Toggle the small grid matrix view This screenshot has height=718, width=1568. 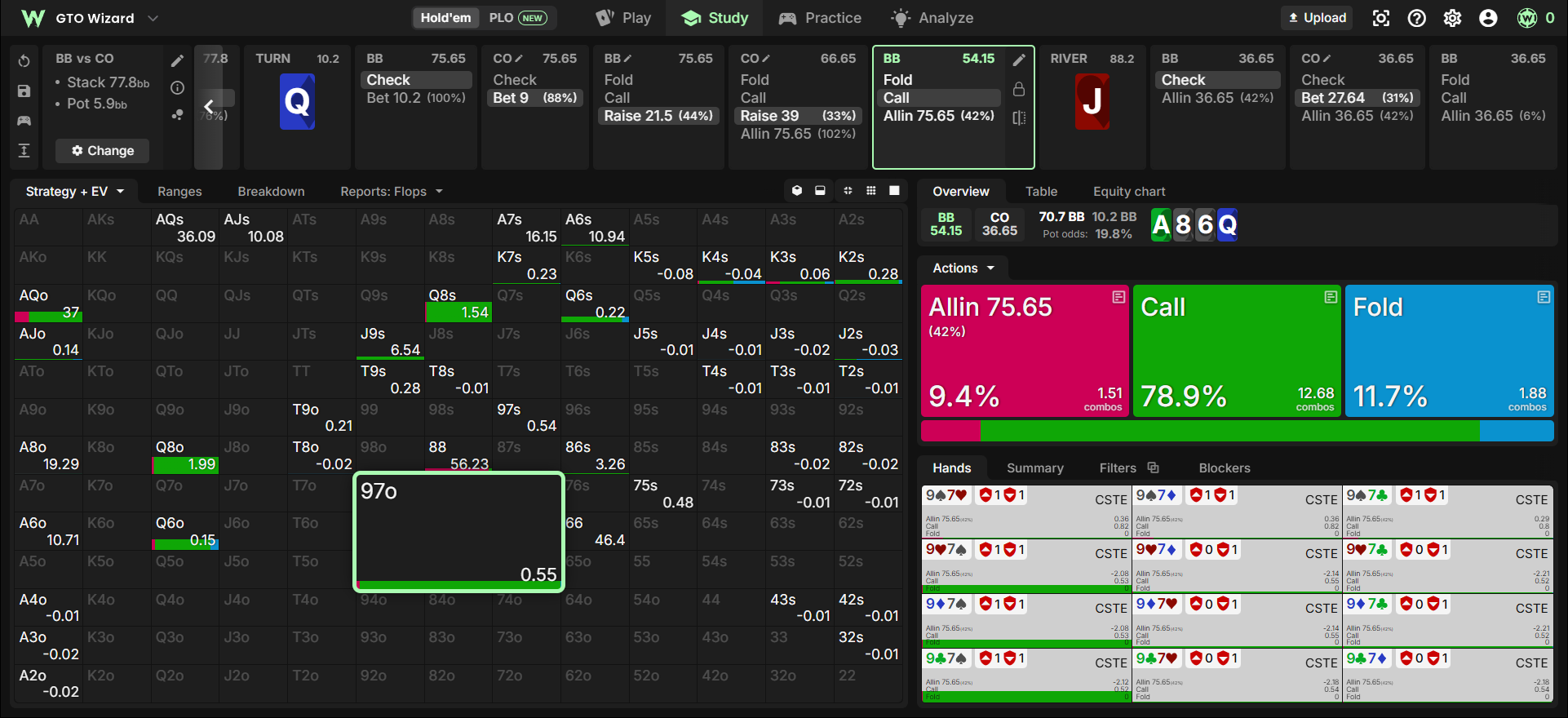click(x=871, y=190)
